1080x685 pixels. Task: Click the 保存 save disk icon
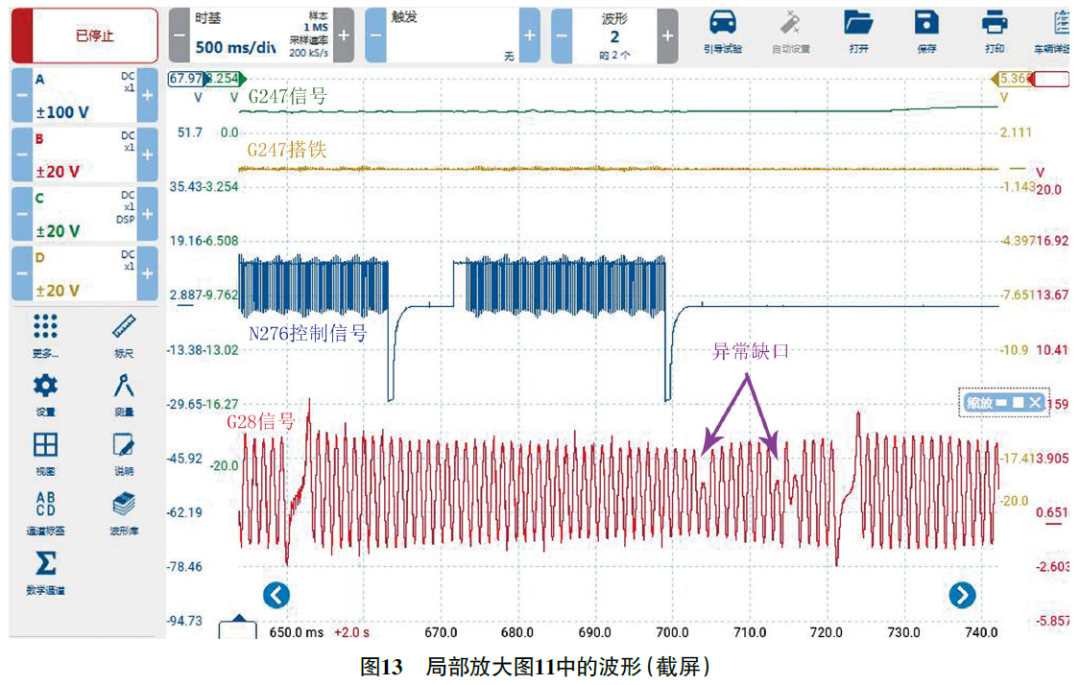(926, 32)
